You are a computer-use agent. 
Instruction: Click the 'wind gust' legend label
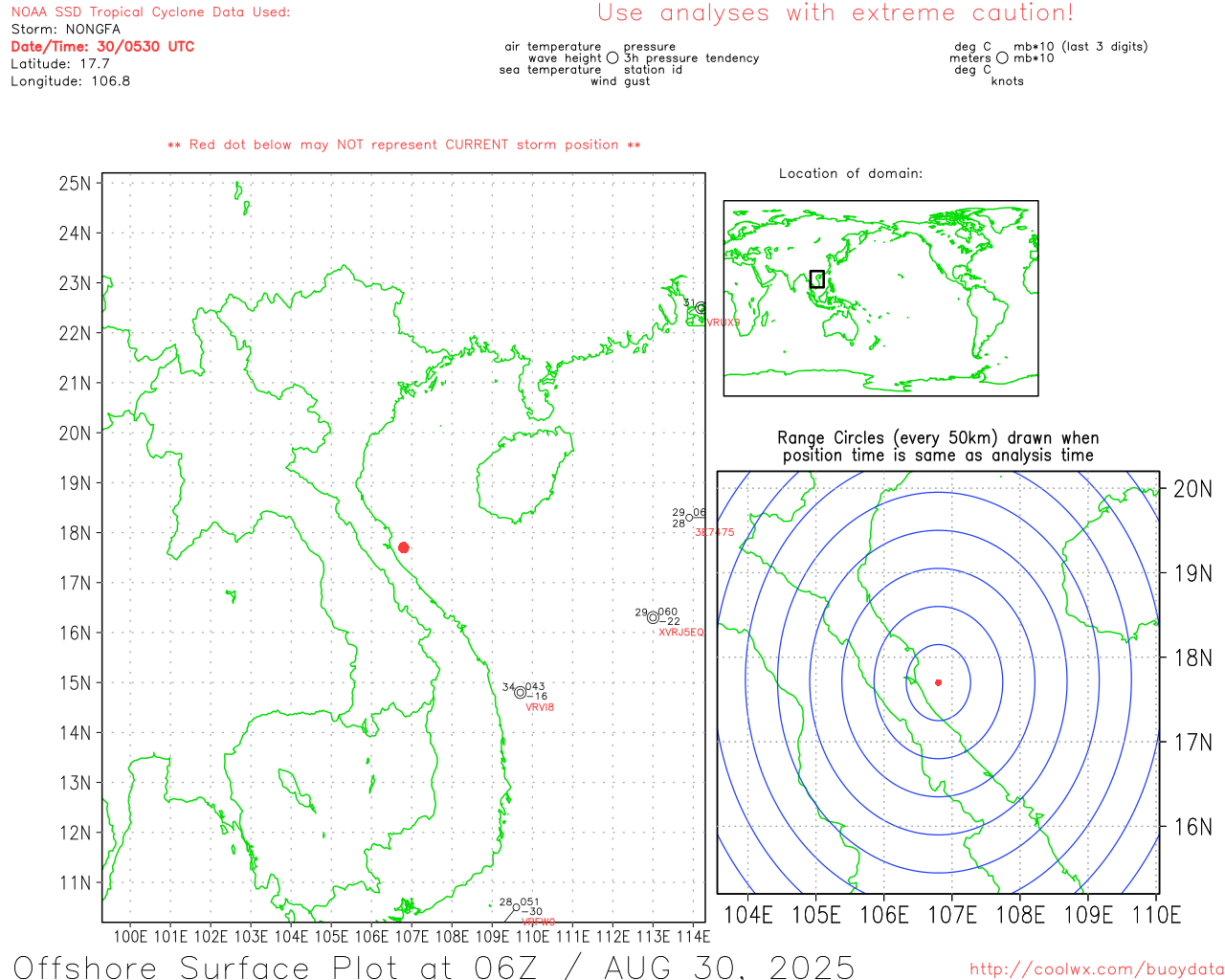620,81
